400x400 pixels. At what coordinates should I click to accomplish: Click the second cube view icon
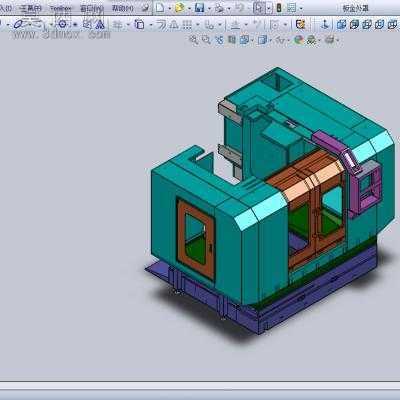click(x=354, y=24)
